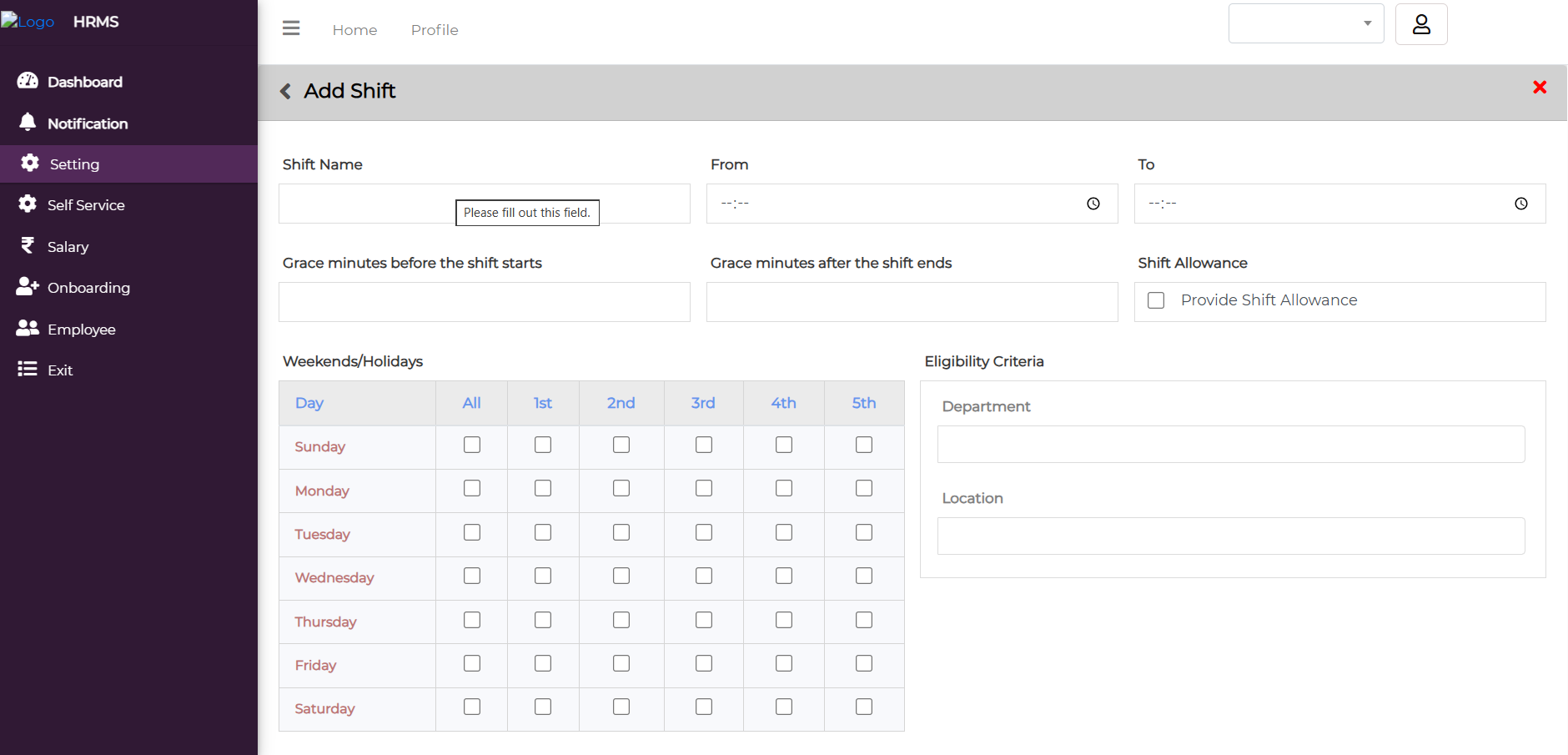Open the From time picker clock icon
The width and height of the screenshot is (1568, 755).
[x=1093, y=204]
